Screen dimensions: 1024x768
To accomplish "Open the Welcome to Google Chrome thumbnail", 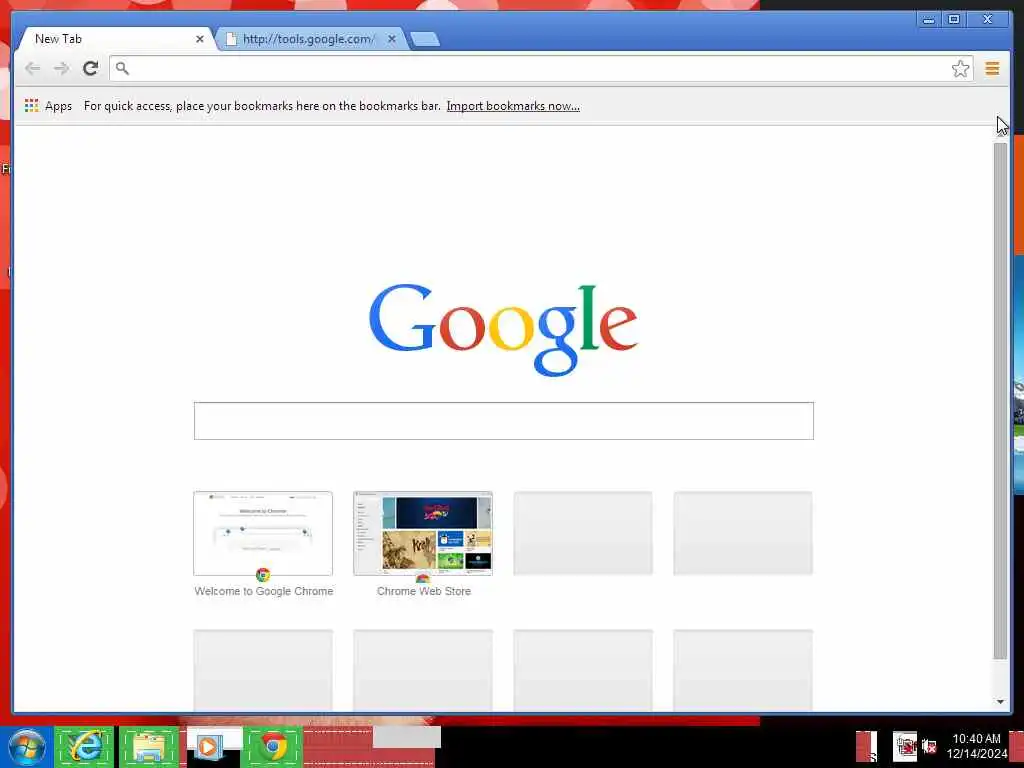I will pyautogui.click(x=263, y=534).
